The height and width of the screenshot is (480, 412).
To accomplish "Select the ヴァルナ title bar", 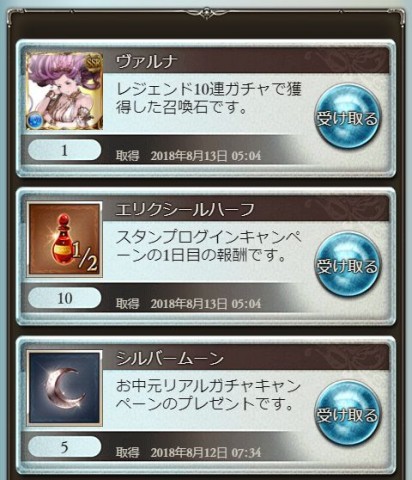I will pyautogui.click(x=246, y=60).
